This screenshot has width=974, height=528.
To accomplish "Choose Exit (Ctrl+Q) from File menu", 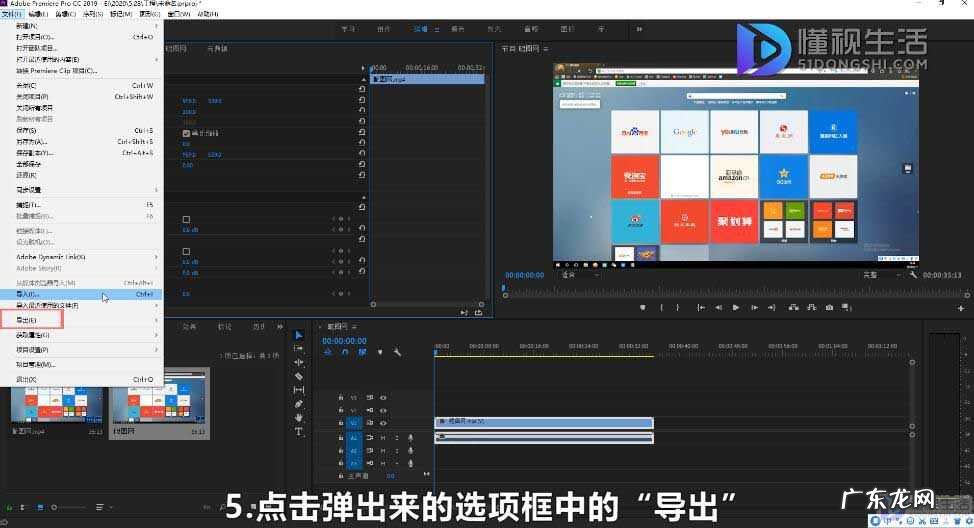I will [81, 379].
